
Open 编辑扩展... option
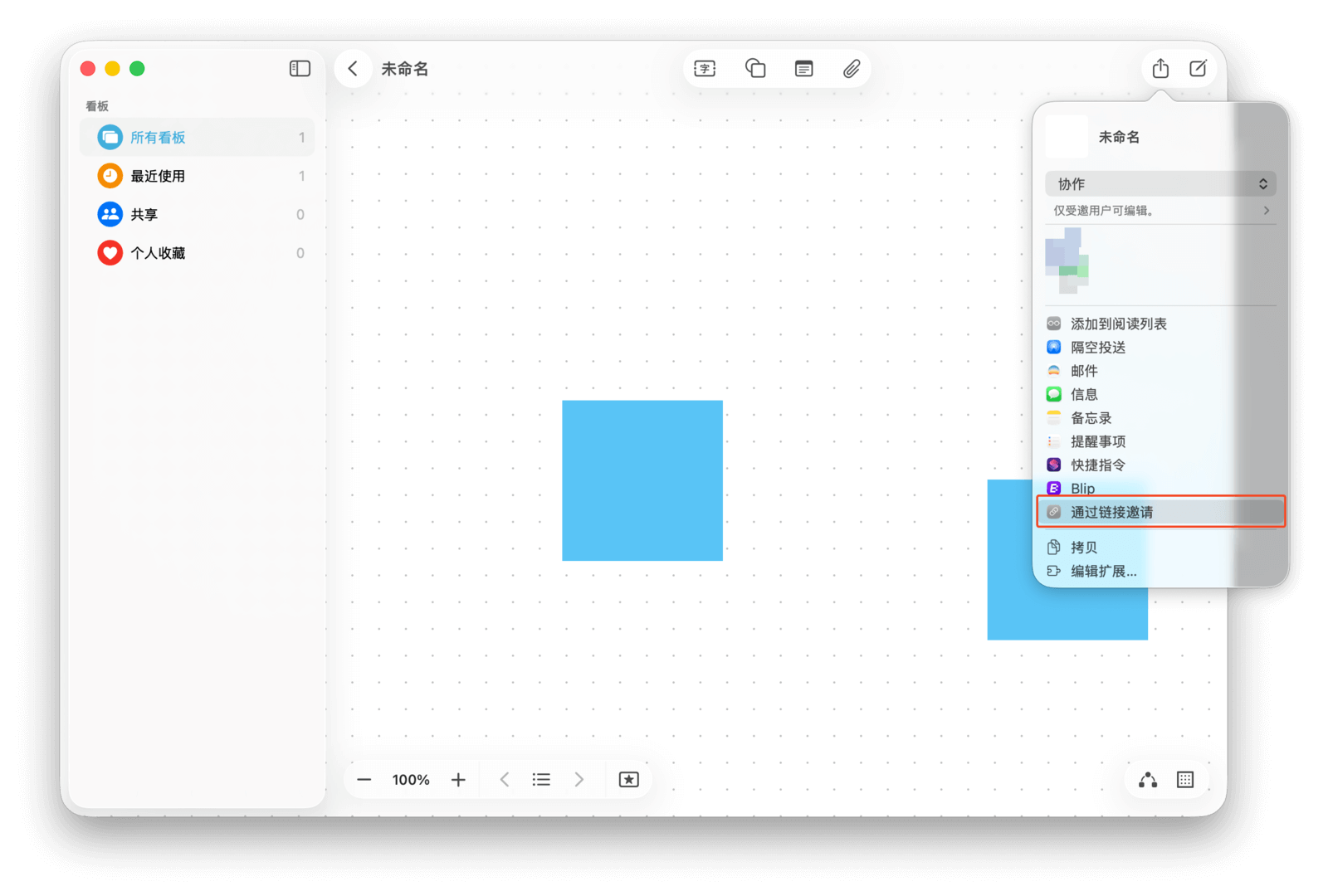(1102, 571)
